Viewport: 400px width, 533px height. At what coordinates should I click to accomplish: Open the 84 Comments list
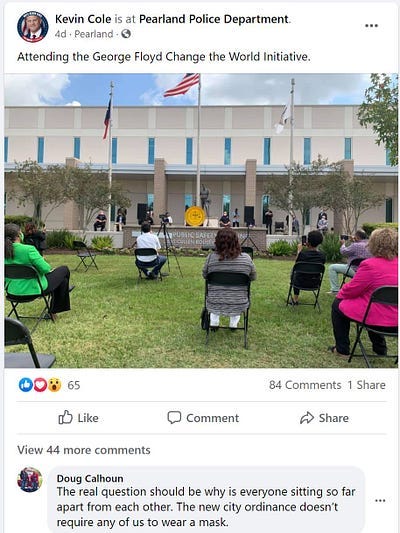[305, 385]
